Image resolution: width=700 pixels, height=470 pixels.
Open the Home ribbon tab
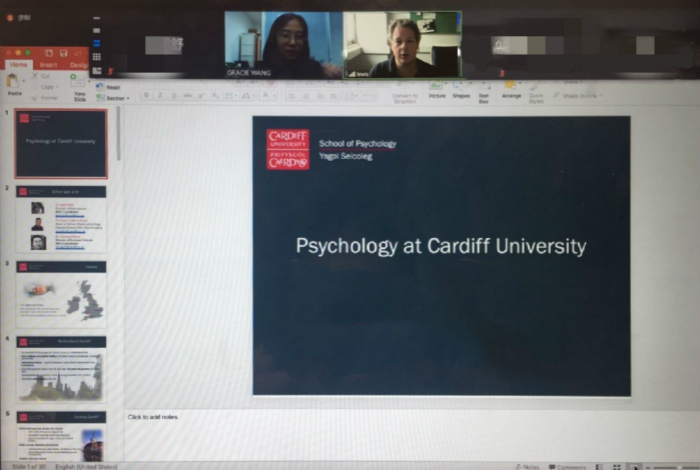coord(19,65)
